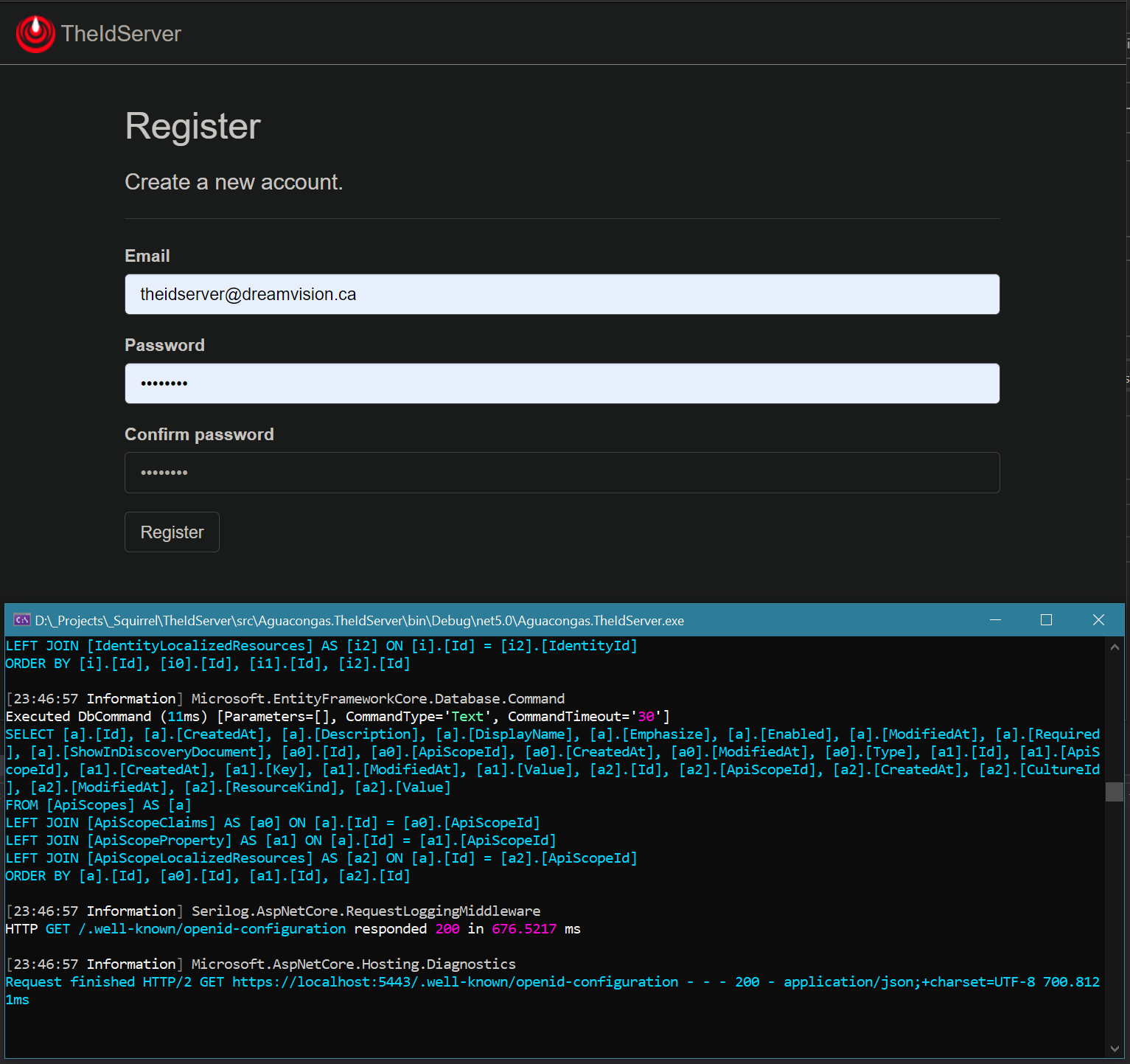Click the TheIdServer red logo icon

coord(35,33)
